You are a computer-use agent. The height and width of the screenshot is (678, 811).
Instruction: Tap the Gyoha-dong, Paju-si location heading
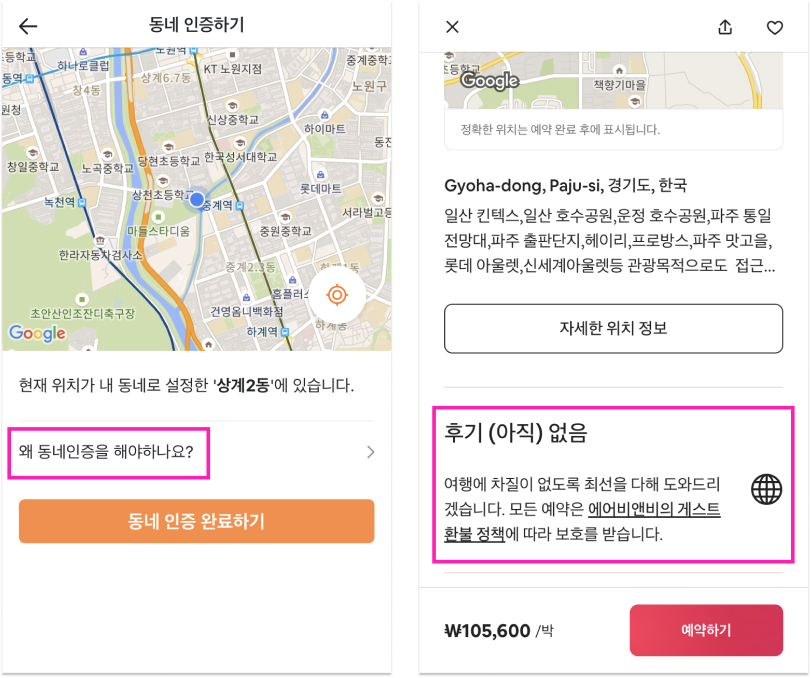[x=566, y=185]
